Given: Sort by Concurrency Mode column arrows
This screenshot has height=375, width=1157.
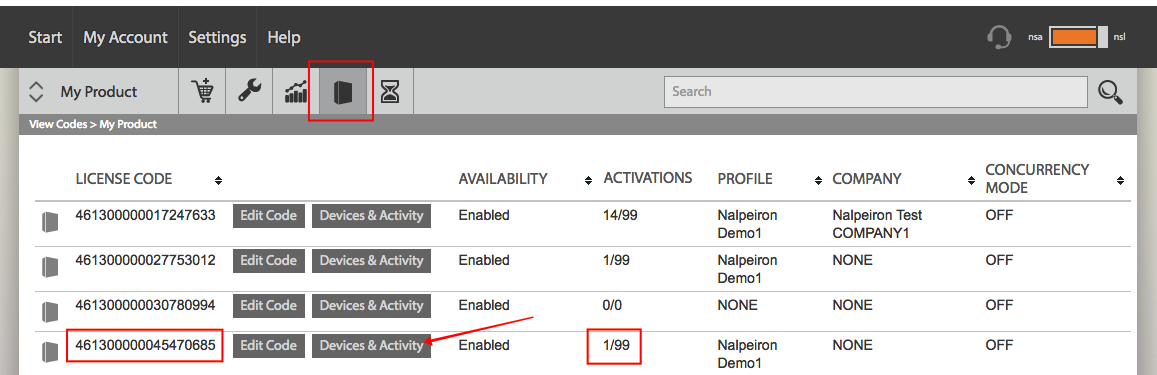Looking at the screenshot, I should [1121, 181].
